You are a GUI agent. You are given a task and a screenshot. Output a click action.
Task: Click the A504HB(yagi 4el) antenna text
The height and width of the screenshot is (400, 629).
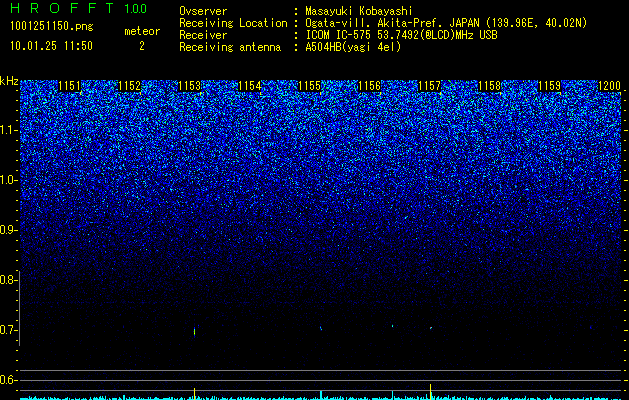click(x=353, y=47)
